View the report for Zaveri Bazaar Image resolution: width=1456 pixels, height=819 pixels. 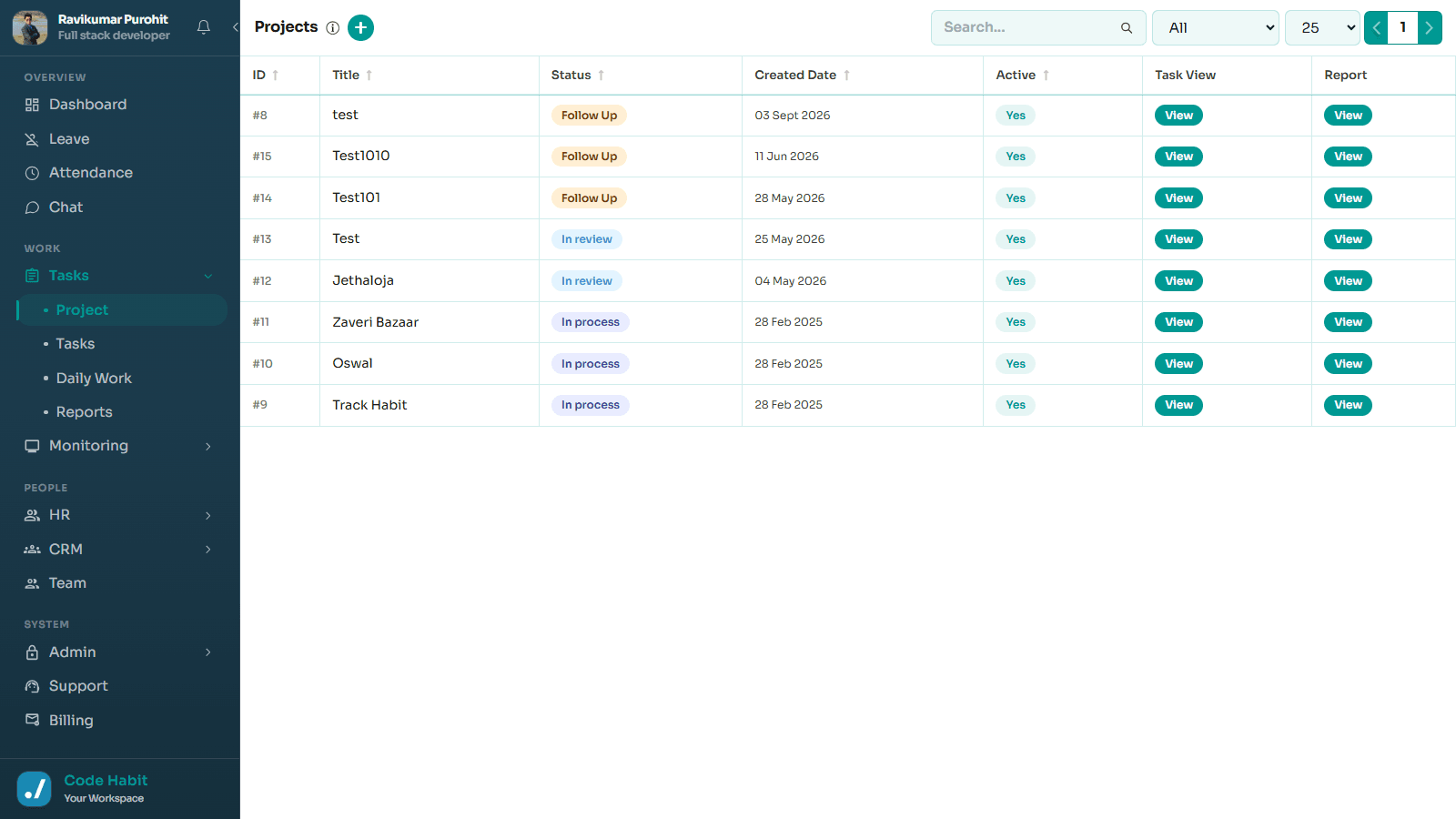coord(1348,322)
